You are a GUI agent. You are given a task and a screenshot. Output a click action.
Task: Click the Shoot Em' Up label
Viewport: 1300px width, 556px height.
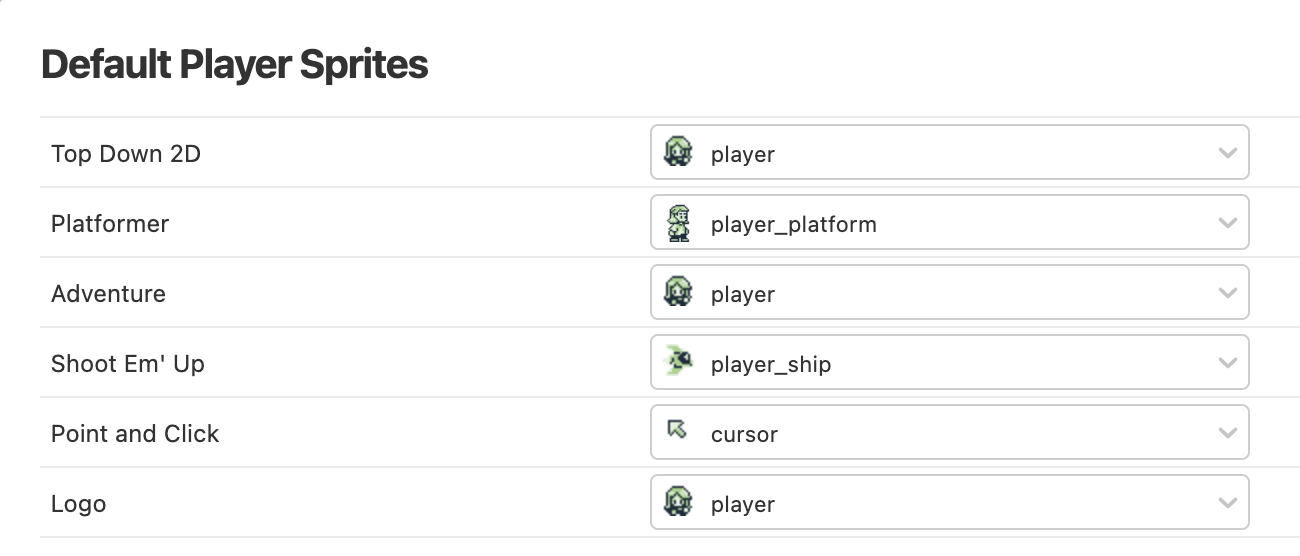(x=128, y=364)
